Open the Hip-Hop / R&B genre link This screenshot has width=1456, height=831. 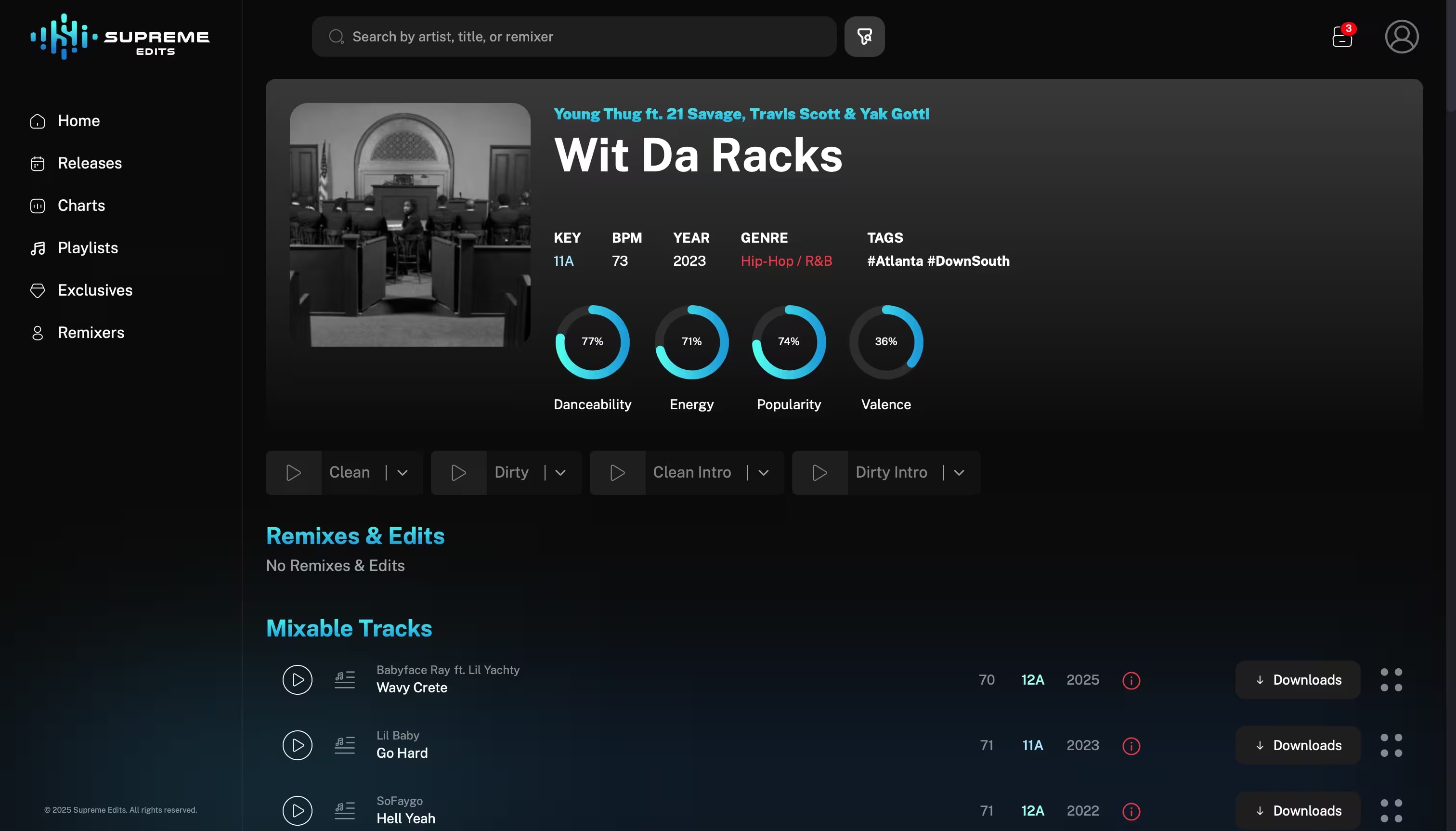tap(787, 261)
